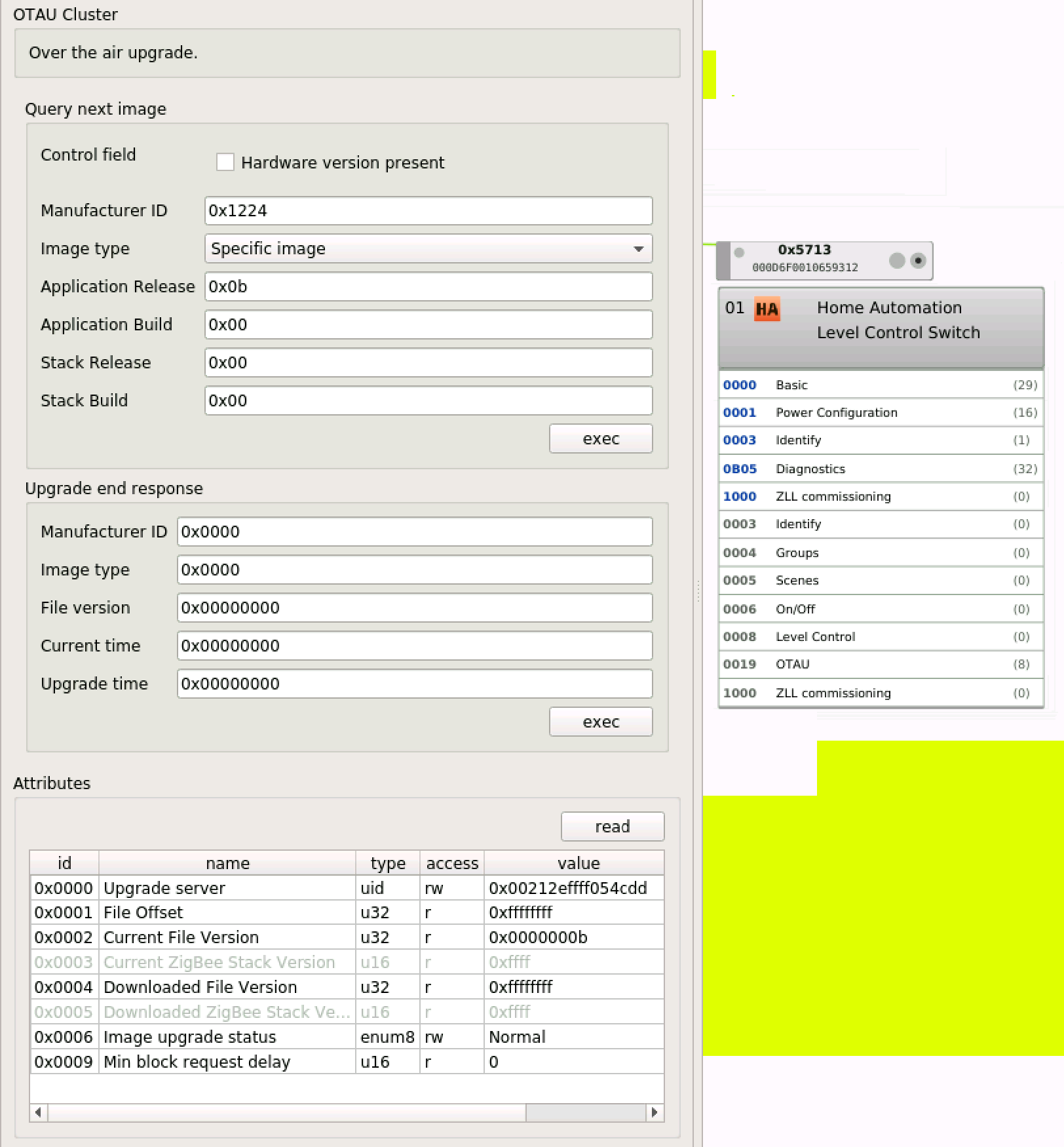Viewport: 1064px width, 1147px height.
Task: Click the table's right scroll arrow
Action: 655,1112
